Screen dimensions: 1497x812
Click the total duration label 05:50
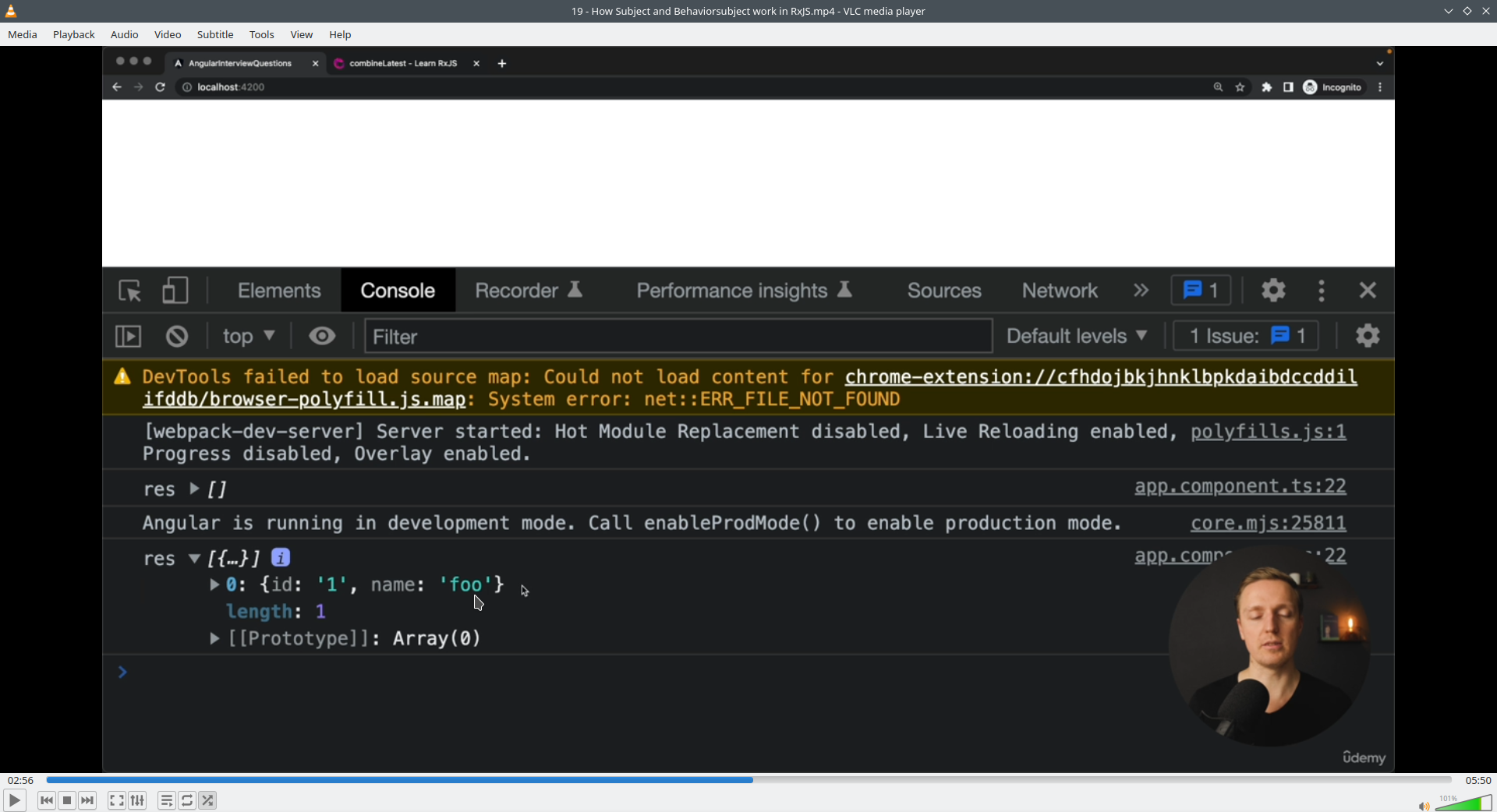[1478, 780]
